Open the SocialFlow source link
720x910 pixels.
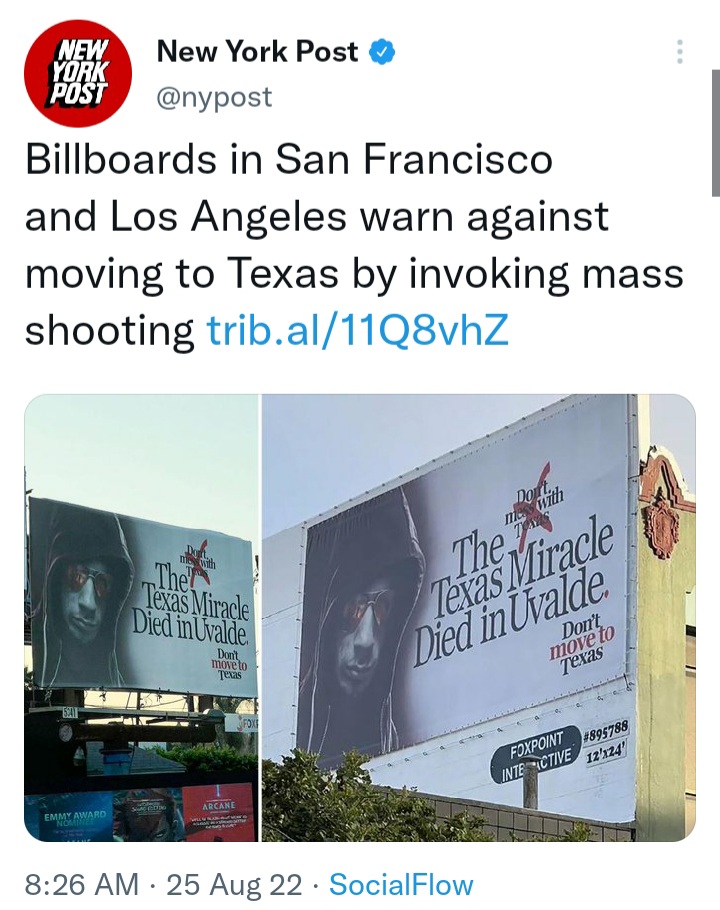[x=401, y=884]
